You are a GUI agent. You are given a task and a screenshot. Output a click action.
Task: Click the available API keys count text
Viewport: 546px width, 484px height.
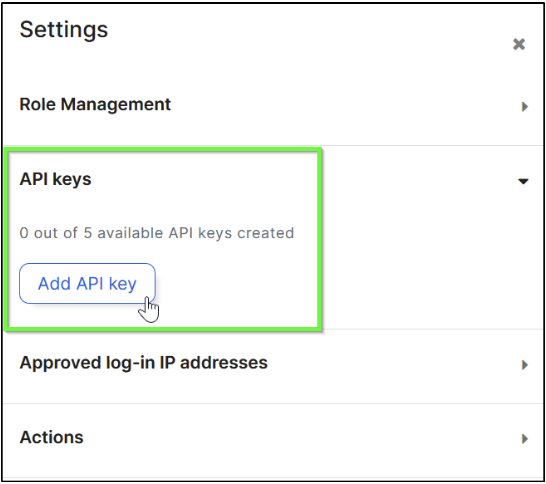tap(157, 233)
